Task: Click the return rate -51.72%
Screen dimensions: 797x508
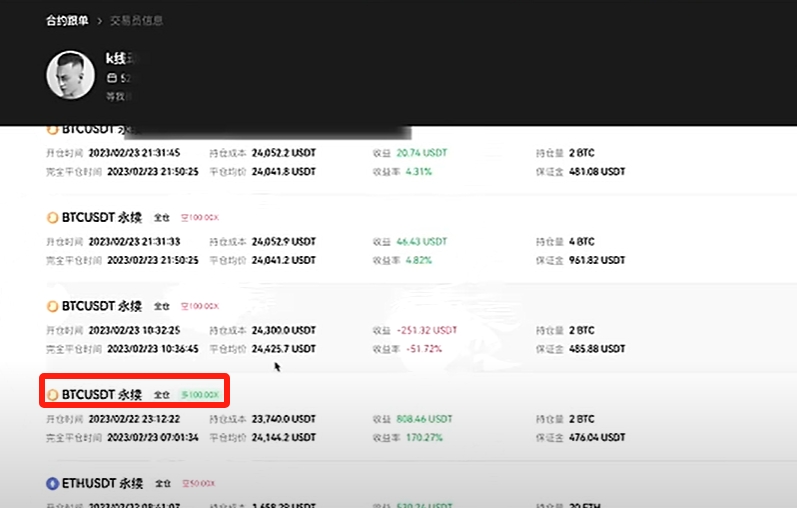Action: click(424, 349)
